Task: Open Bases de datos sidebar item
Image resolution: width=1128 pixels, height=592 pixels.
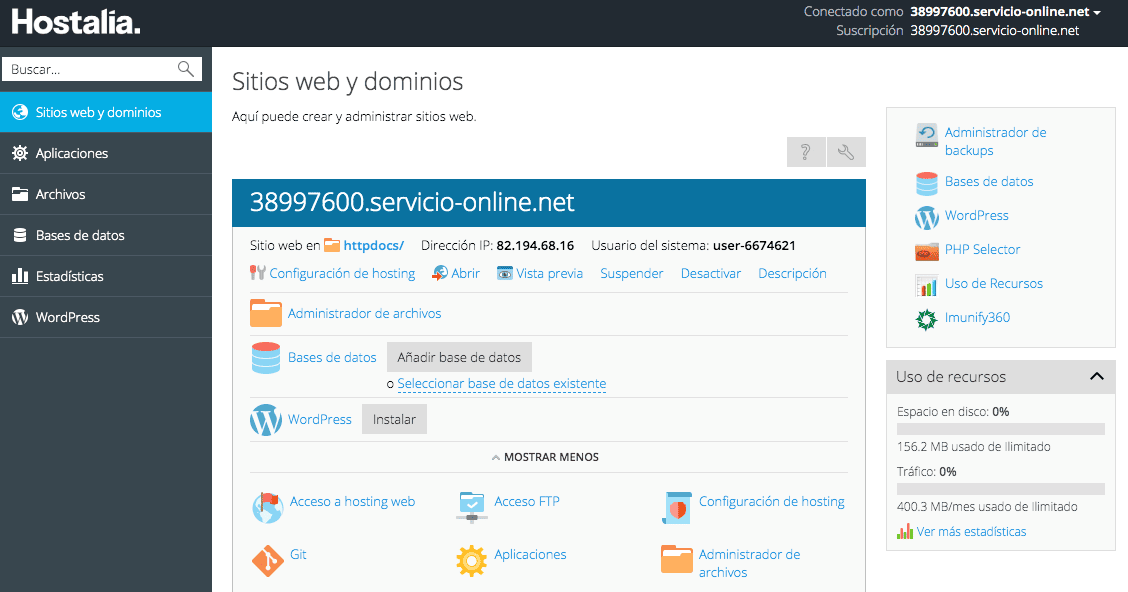Action: coord(106,235)
